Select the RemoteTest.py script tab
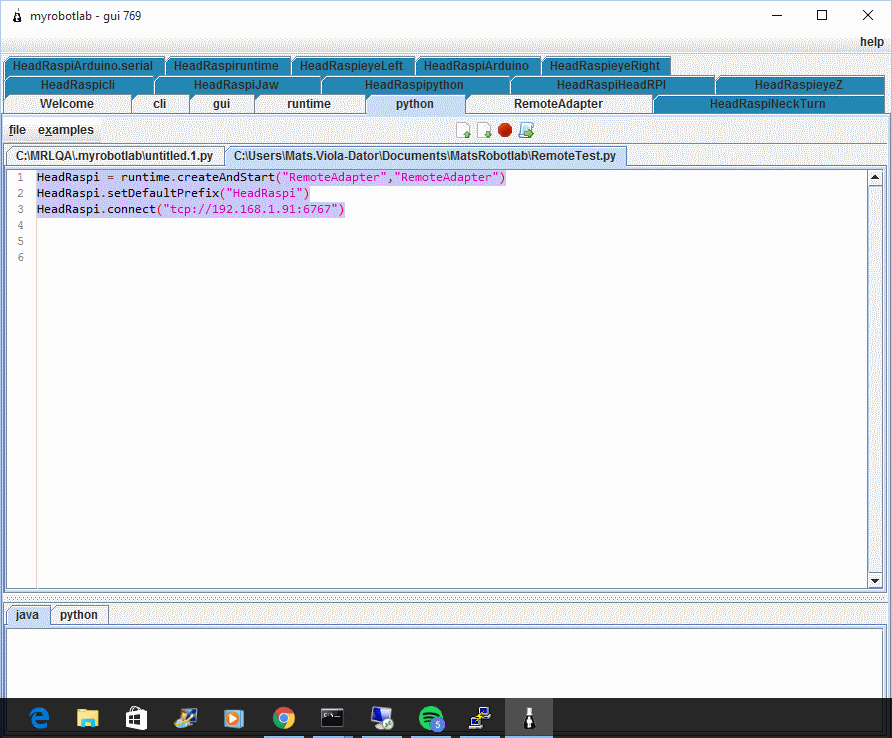Screen dimensions: 892x738 425,156
